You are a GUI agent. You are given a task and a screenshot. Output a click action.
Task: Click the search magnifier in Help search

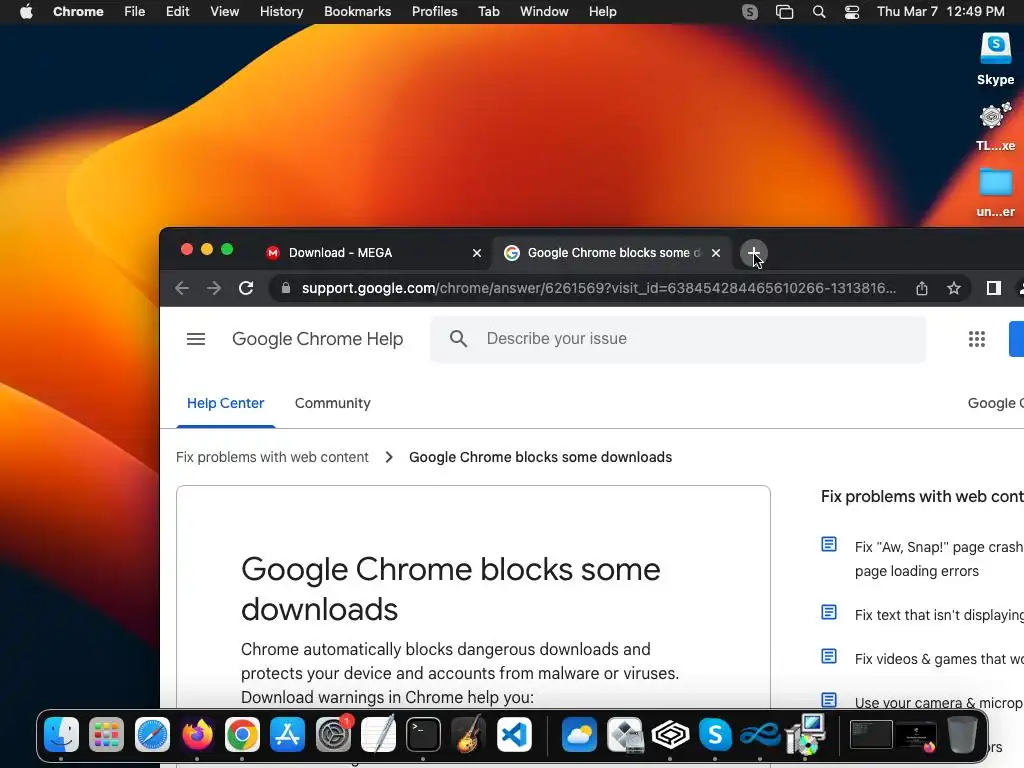(458, 338)
